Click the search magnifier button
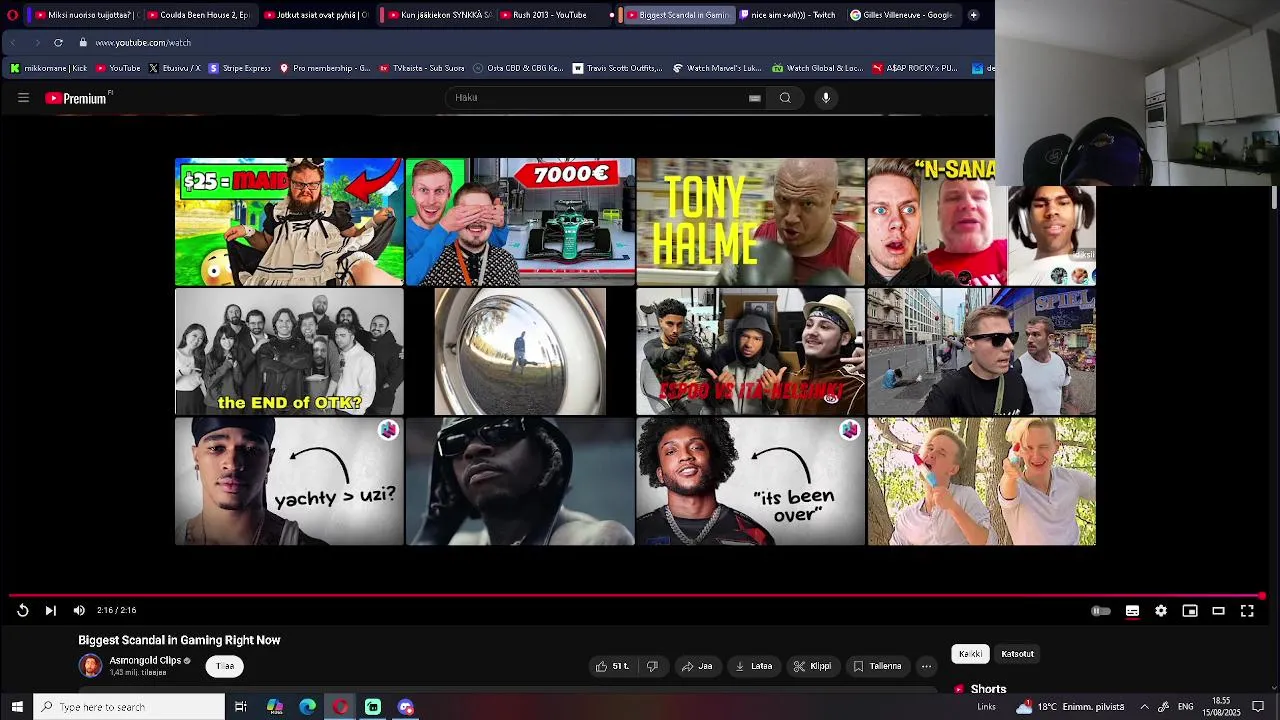1280x720 pixels. (x=785, y=97)
